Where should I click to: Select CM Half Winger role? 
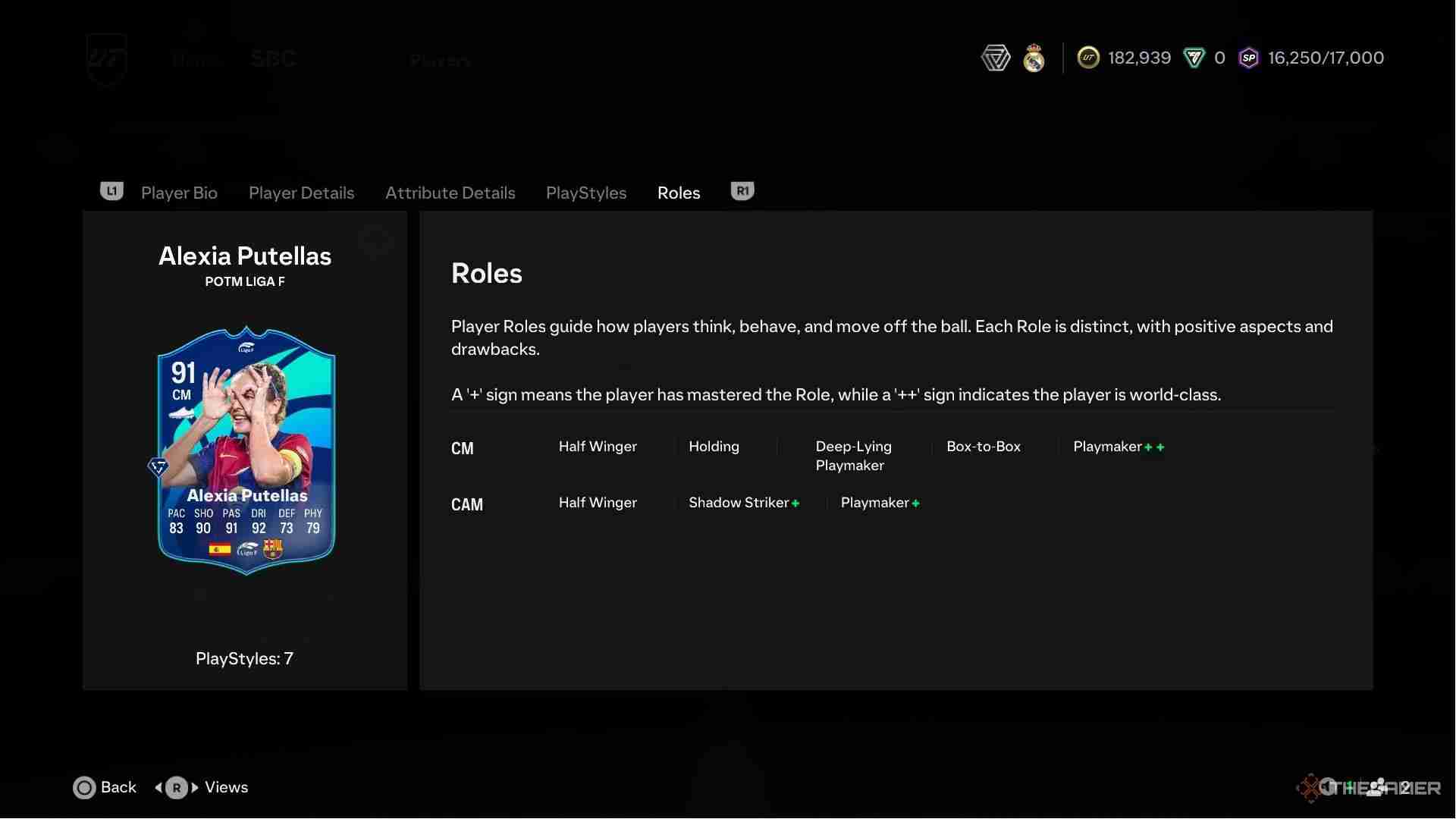tap(598, 447)
